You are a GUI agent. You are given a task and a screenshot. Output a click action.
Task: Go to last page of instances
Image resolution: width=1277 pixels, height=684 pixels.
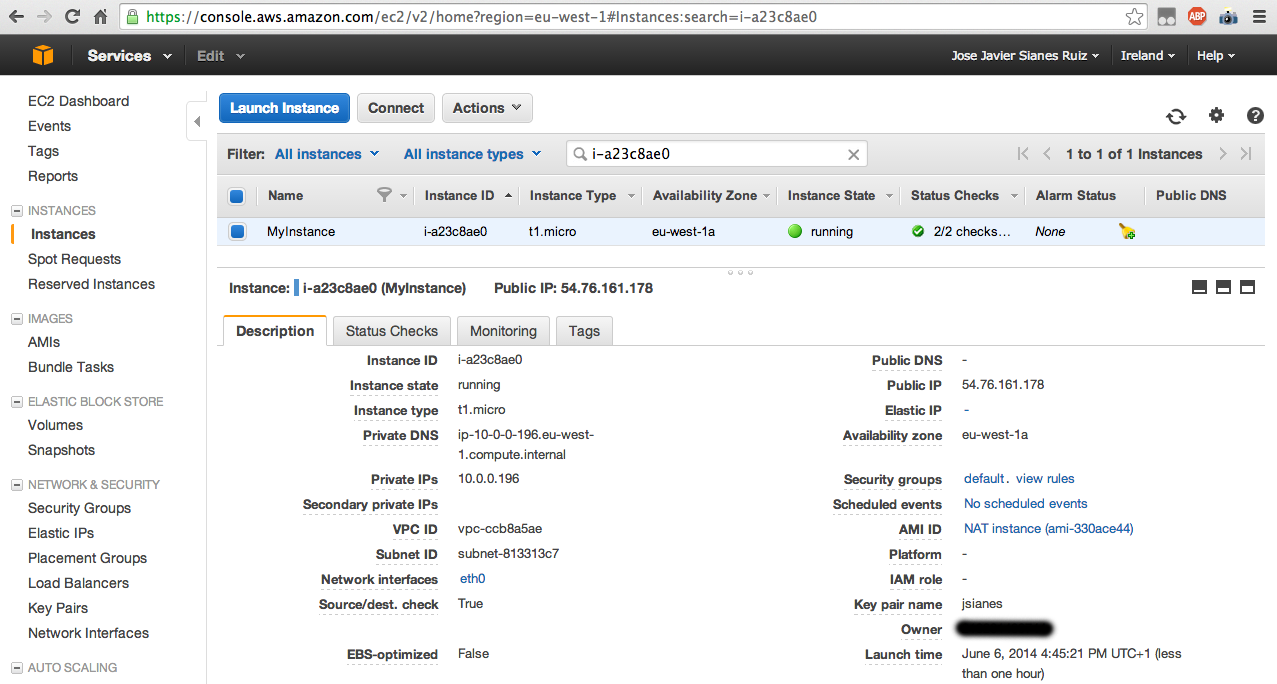pyautogui.click(x=1246, y=154)
